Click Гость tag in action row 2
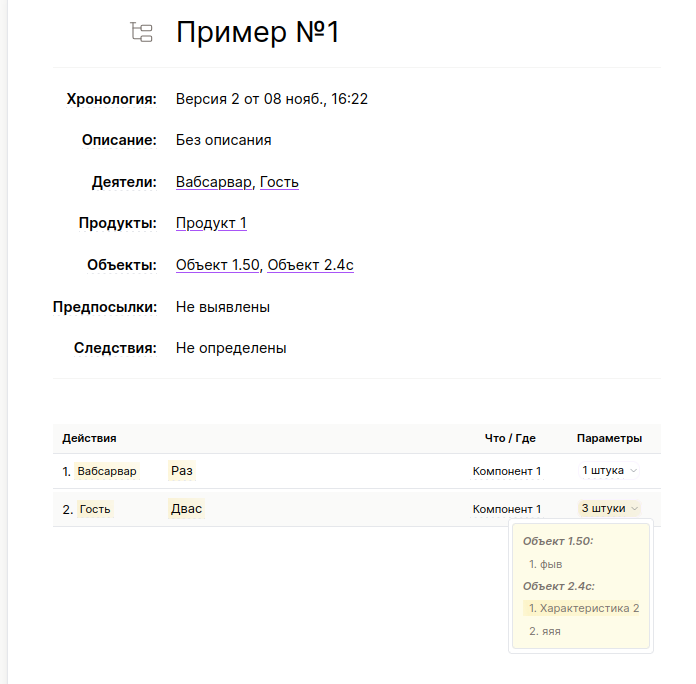 click(x=95, y=509)
